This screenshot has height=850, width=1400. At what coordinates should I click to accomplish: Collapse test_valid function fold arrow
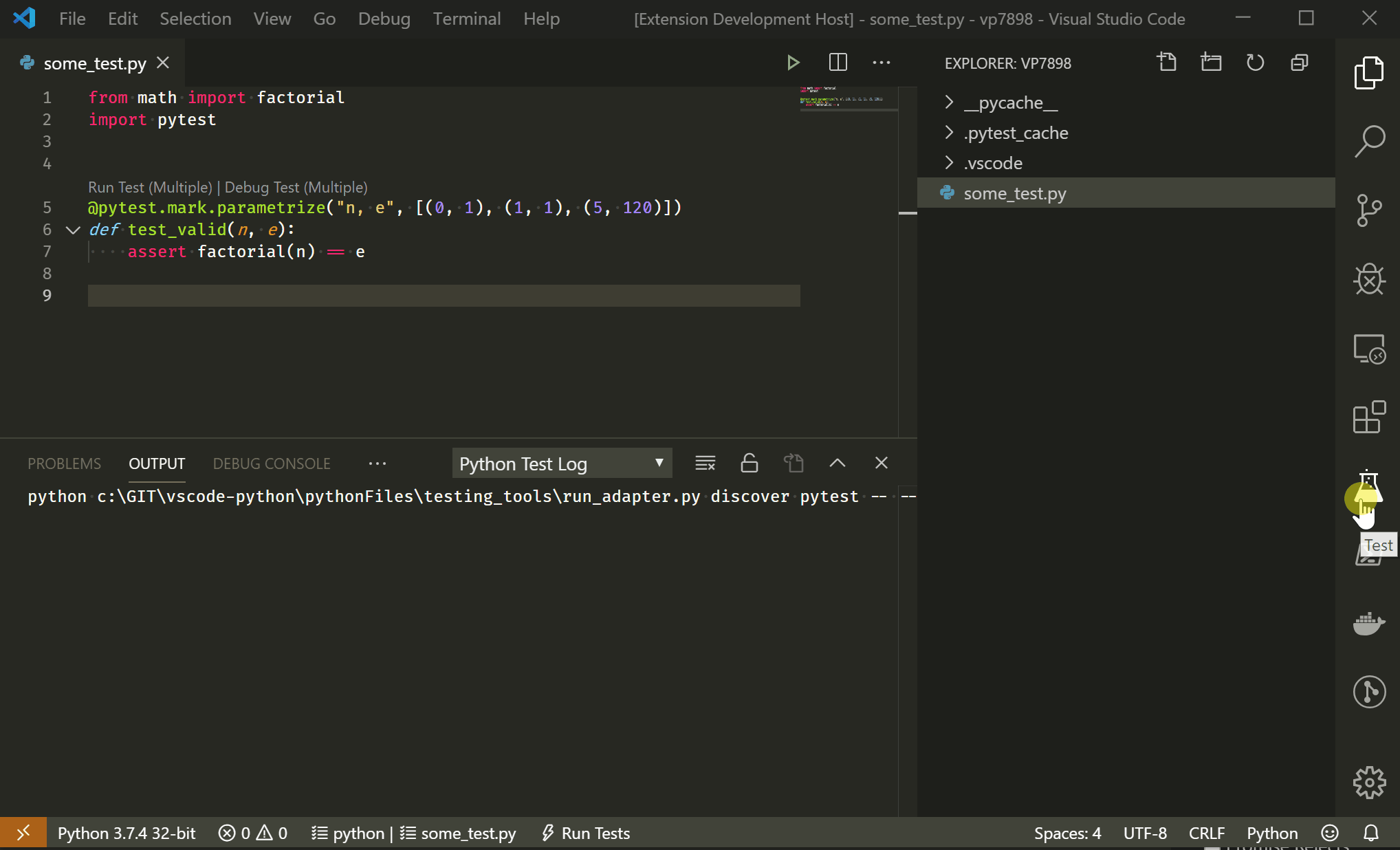(73, 230)
